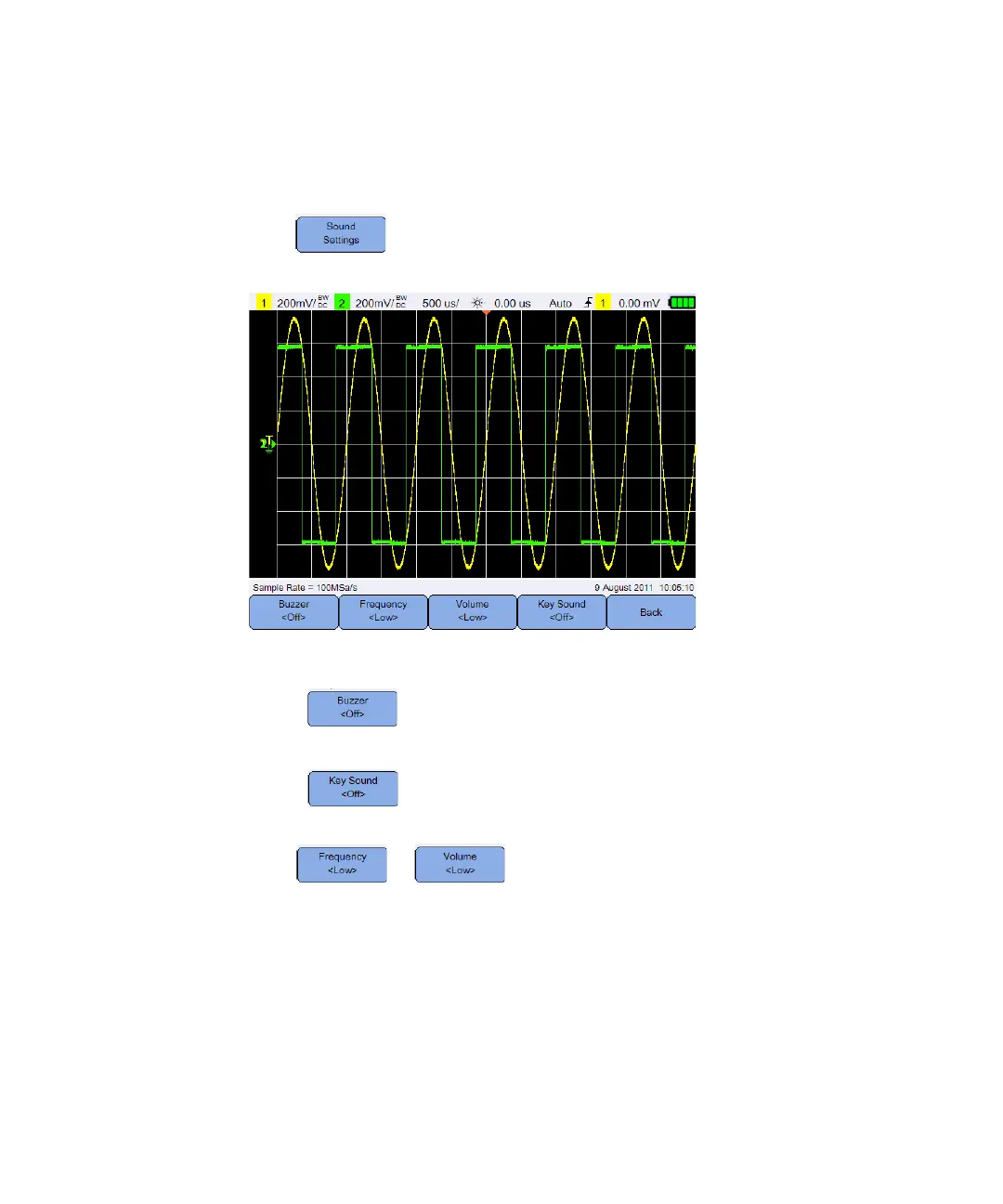
Task: Toggle the Key Sound <Off> softkey under the waveform
Action: coord(561,612)
